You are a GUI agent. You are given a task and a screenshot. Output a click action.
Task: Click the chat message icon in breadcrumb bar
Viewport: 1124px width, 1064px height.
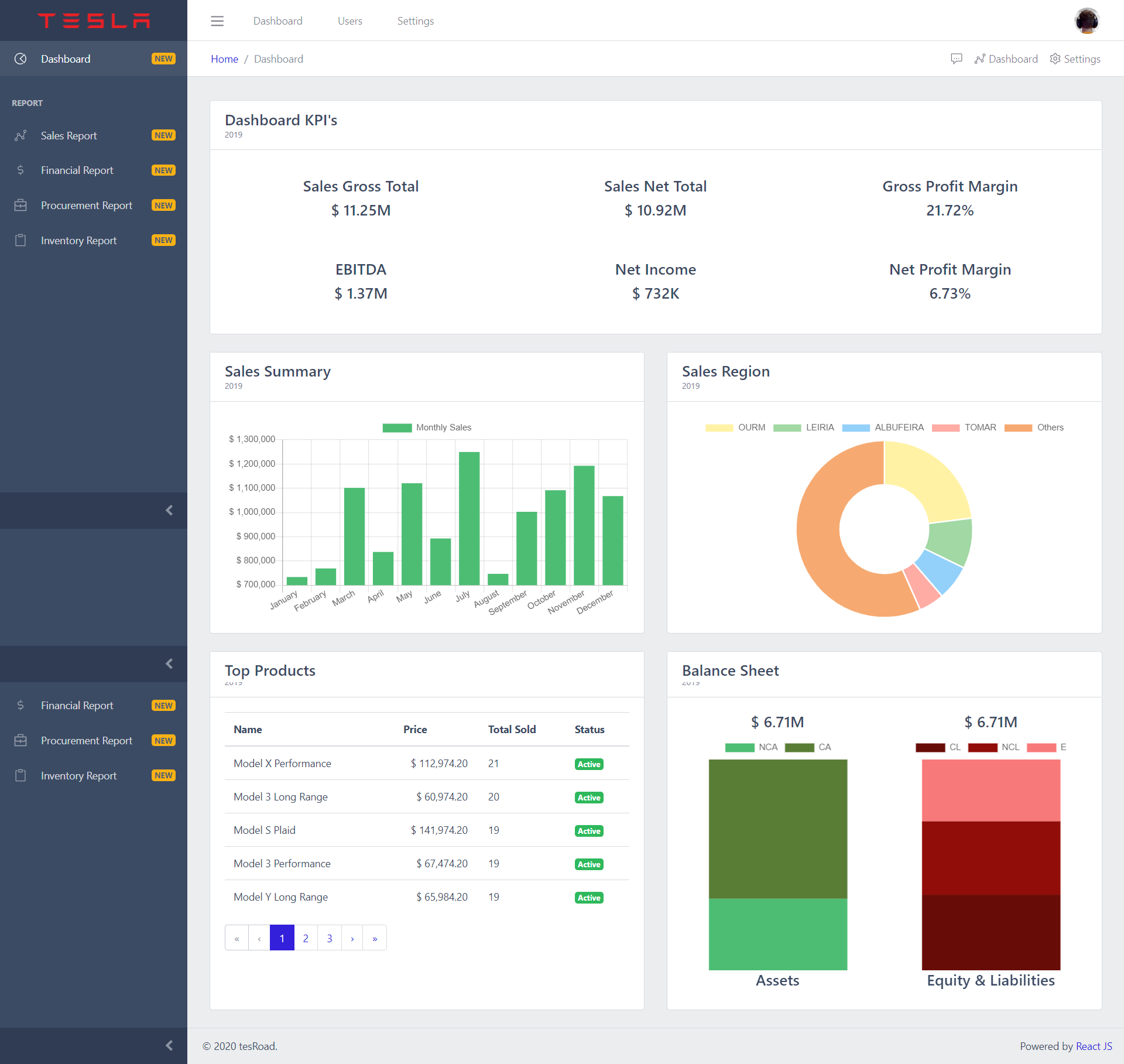pyautogui.click(x=957, y=59)
